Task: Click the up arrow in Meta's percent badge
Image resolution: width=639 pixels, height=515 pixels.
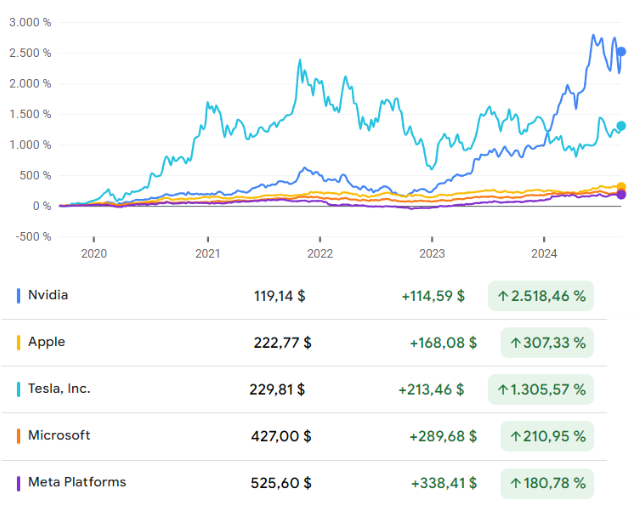Action: click(x=516, y=483)
